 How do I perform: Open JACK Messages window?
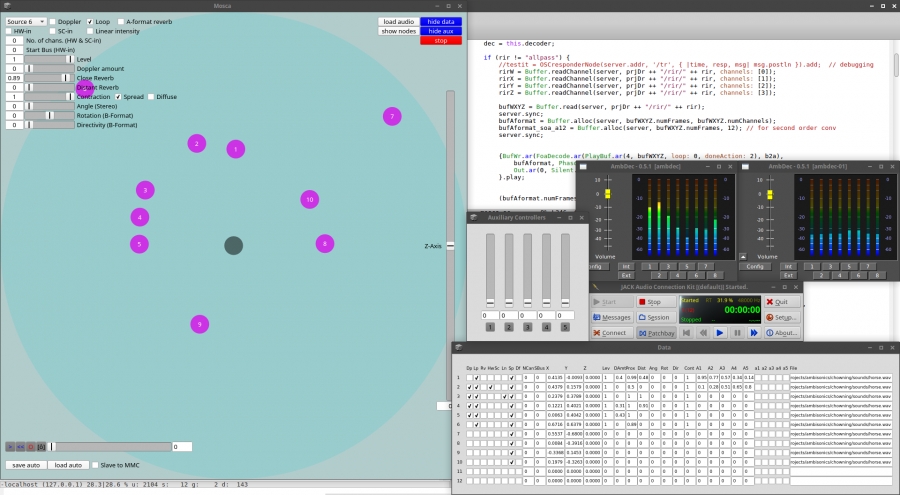612,318
